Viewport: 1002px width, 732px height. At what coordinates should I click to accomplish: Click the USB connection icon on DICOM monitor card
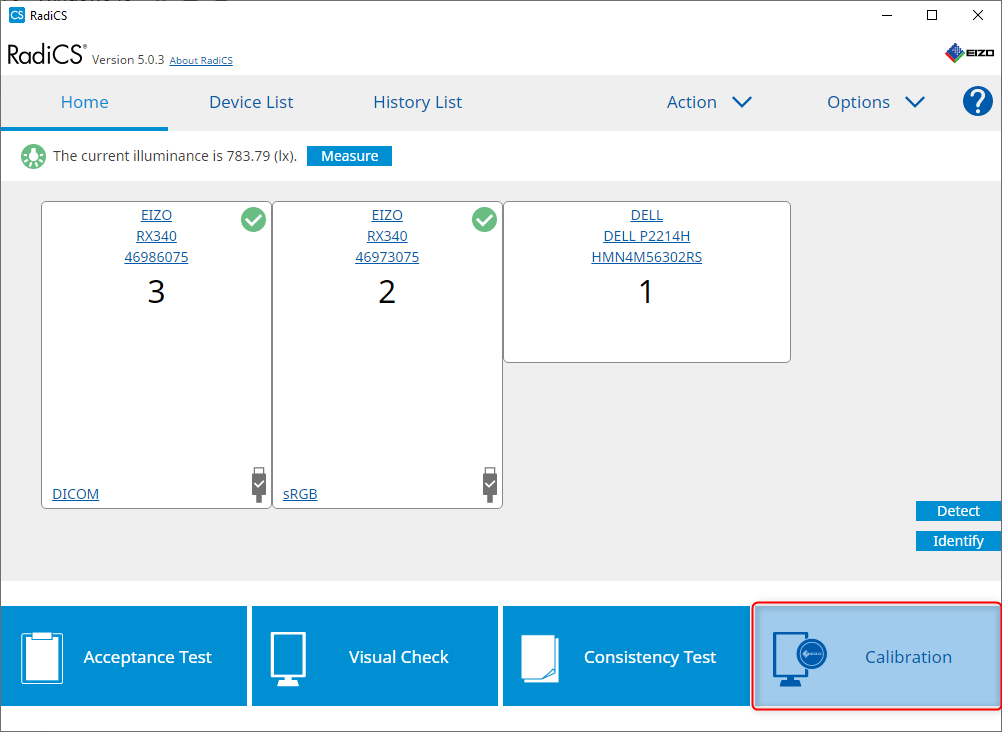pyautogui.click(x=259, y=485)
